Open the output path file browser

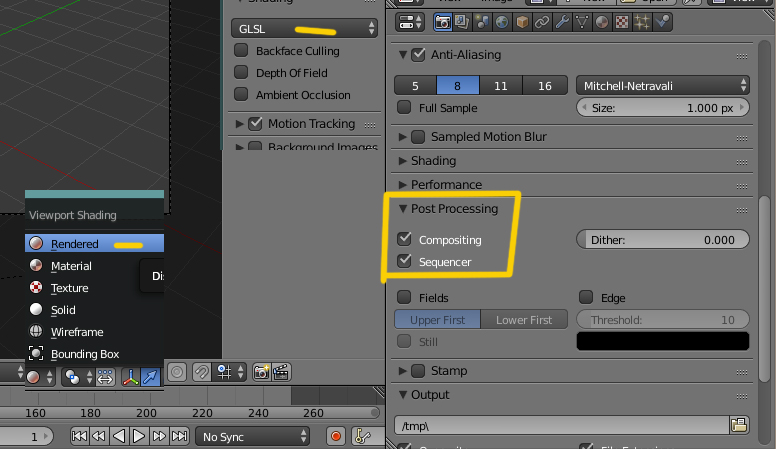(x=739, y=425)
